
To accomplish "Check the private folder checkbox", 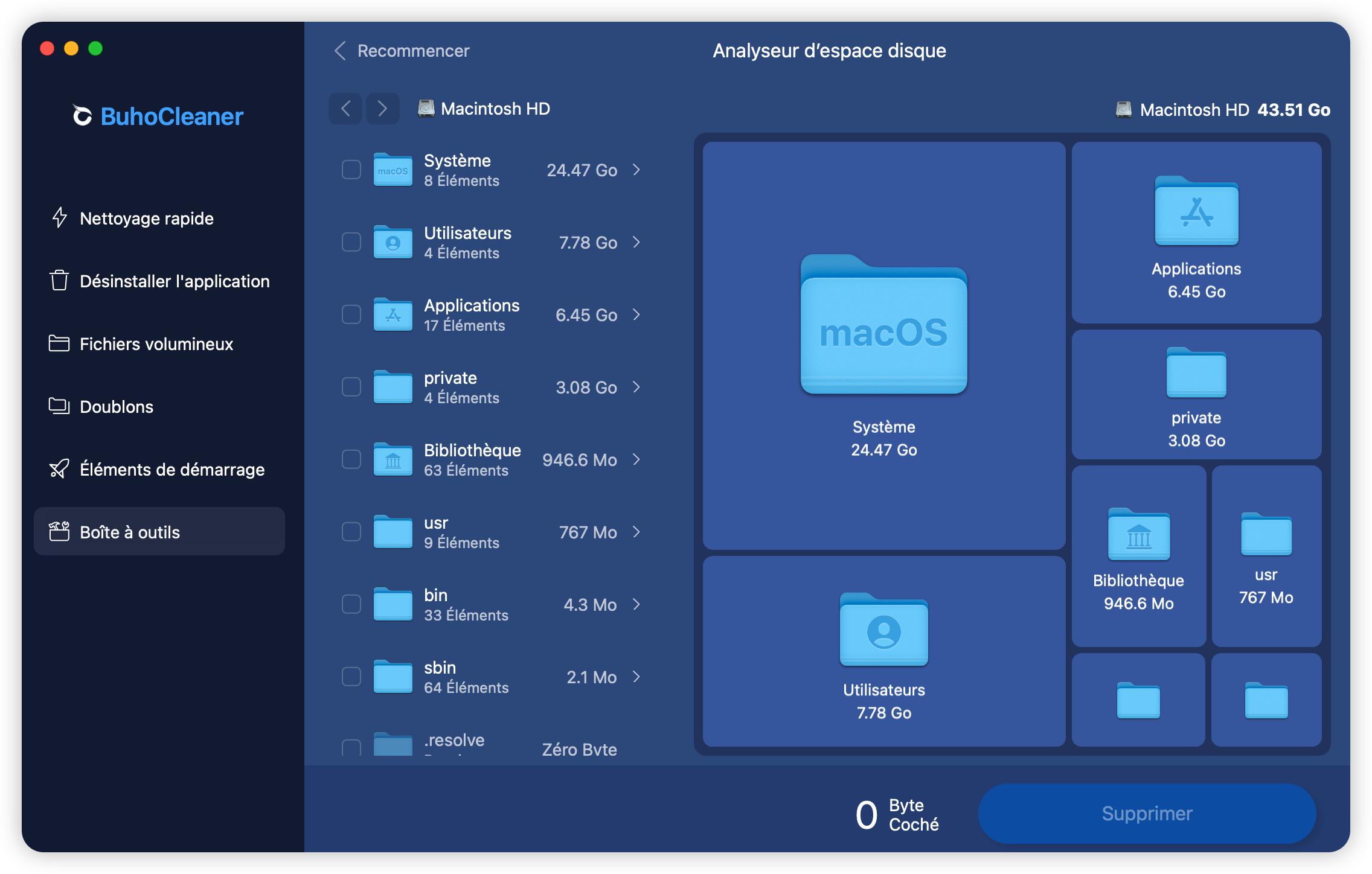I will pos(351,387).
